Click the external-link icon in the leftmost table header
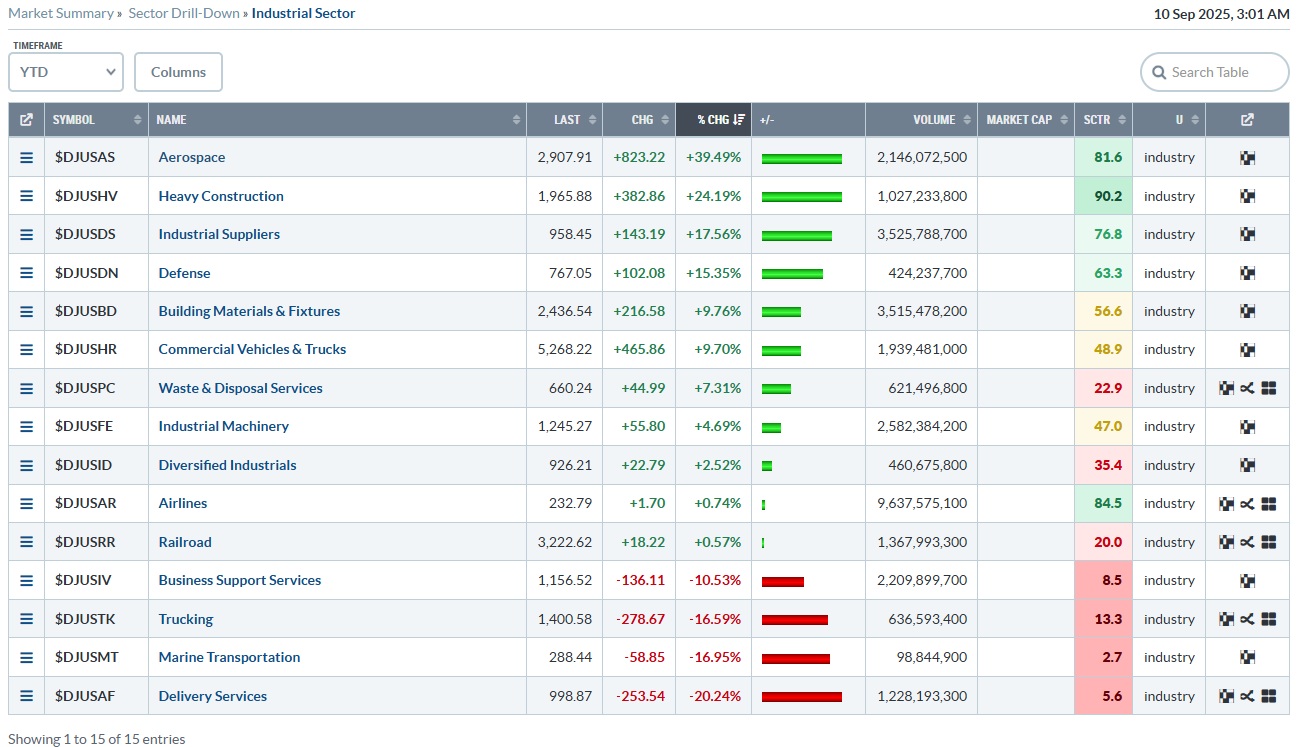Image resolution: width=1298 pixels, height=747 pixels. [x=27, y=120]
